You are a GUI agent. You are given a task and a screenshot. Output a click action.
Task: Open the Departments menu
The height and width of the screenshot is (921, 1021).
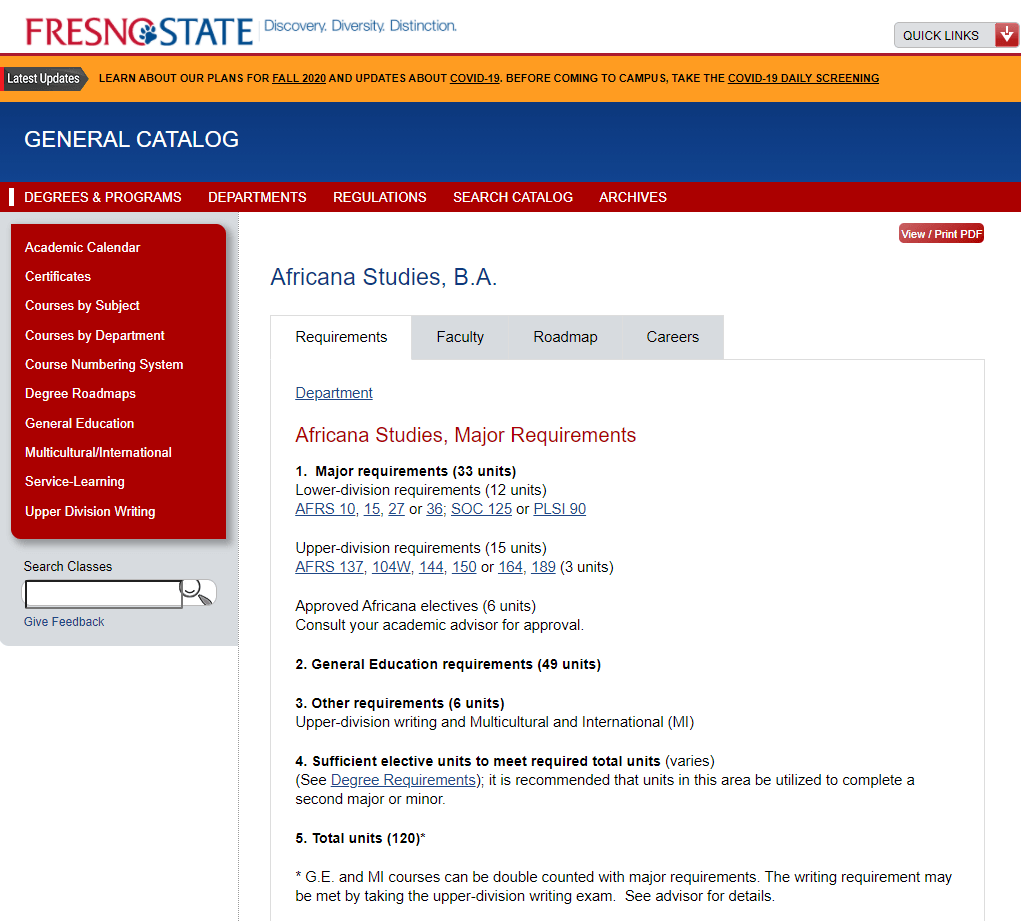coord(257,197)
